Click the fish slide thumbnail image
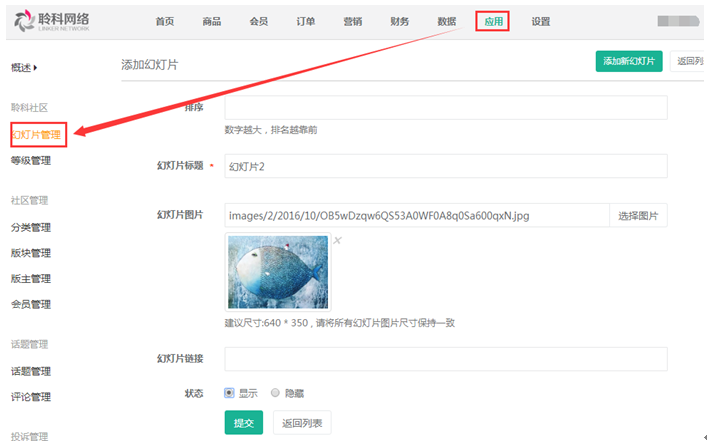The height and width of the screenshot is (442, 707). (x=278, y=272)
